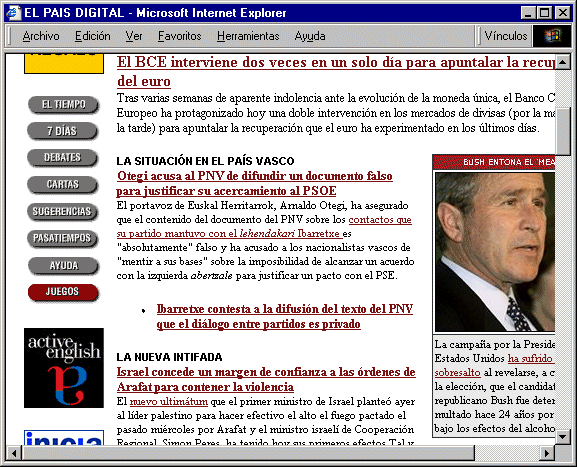The height and width of the screenshot is (467, 577).
Task: Open the Israel concede un margen headline
Action: [x=266, y=379]
